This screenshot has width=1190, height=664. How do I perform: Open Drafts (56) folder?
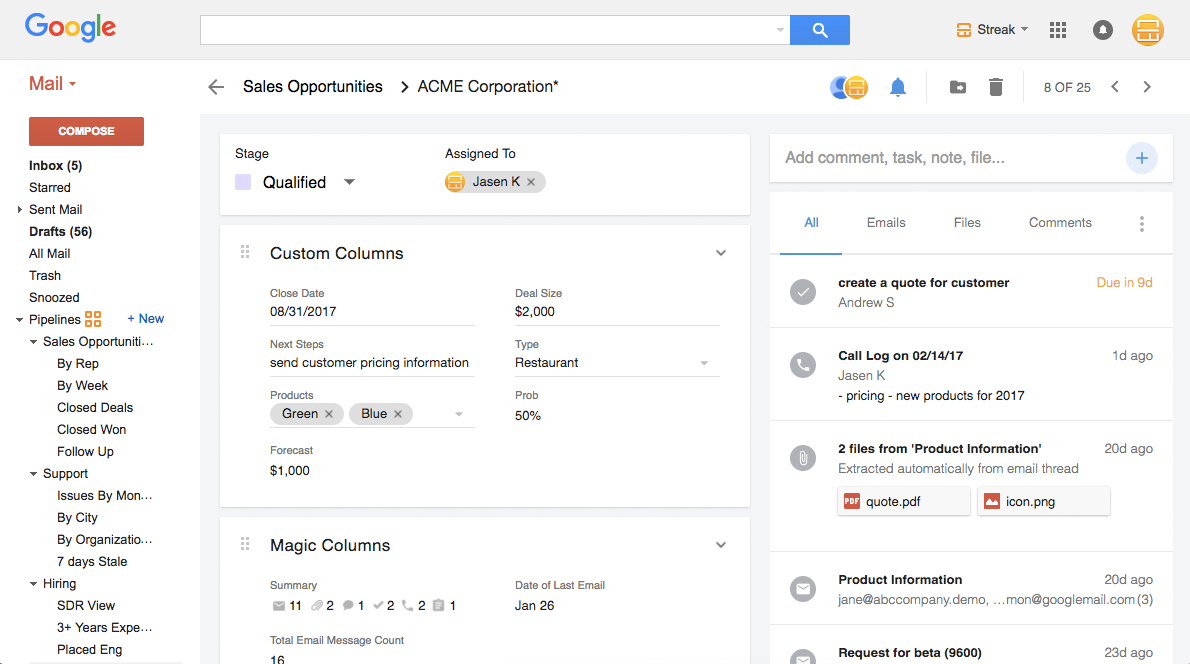click(61, 231)
